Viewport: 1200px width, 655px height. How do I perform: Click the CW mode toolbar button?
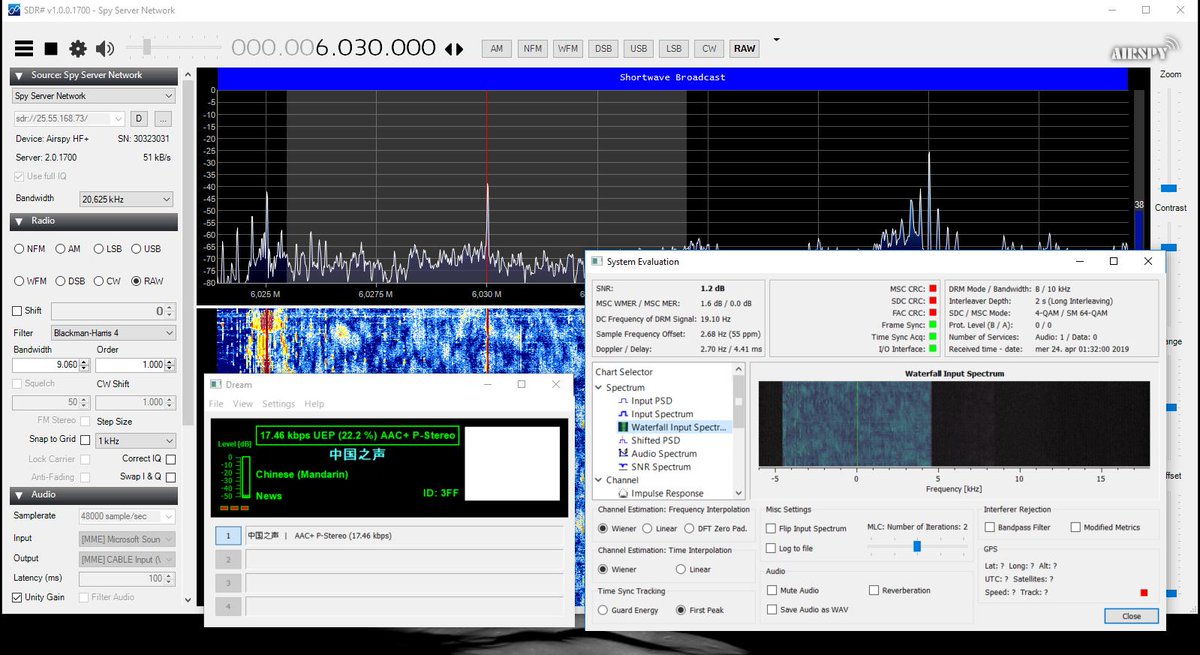pyautogui.click(x=709, y=48)
